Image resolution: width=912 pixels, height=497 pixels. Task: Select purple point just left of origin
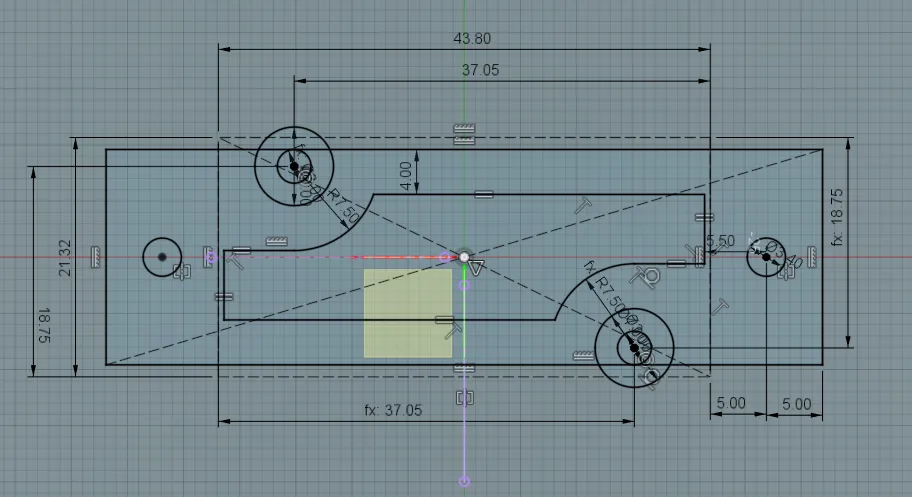445,257
